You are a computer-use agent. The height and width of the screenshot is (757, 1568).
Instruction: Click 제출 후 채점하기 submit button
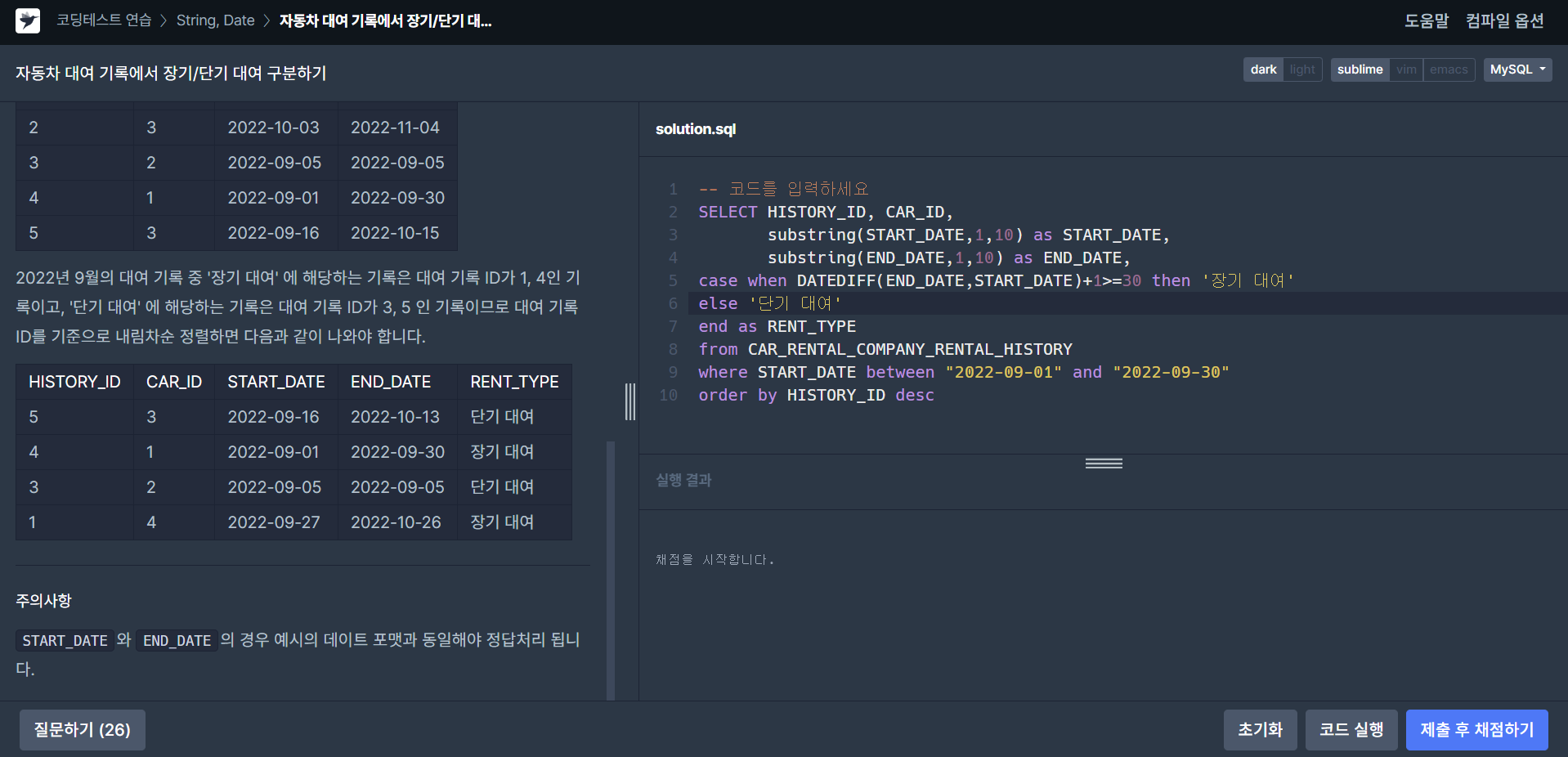click(1476, 730)
